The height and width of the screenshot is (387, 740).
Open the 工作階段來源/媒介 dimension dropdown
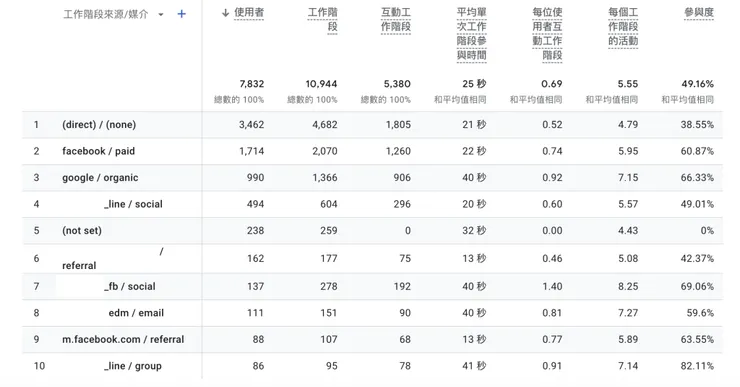point(161,15)
